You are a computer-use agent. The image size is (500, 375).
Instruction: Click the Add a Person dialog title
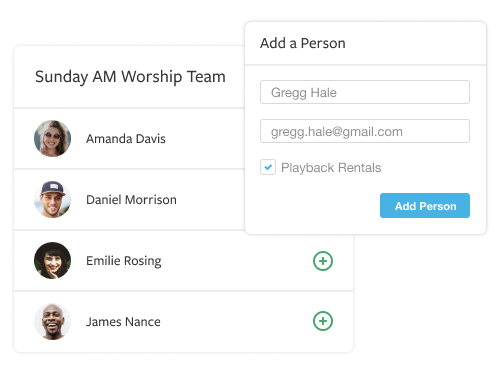[303, 43]
